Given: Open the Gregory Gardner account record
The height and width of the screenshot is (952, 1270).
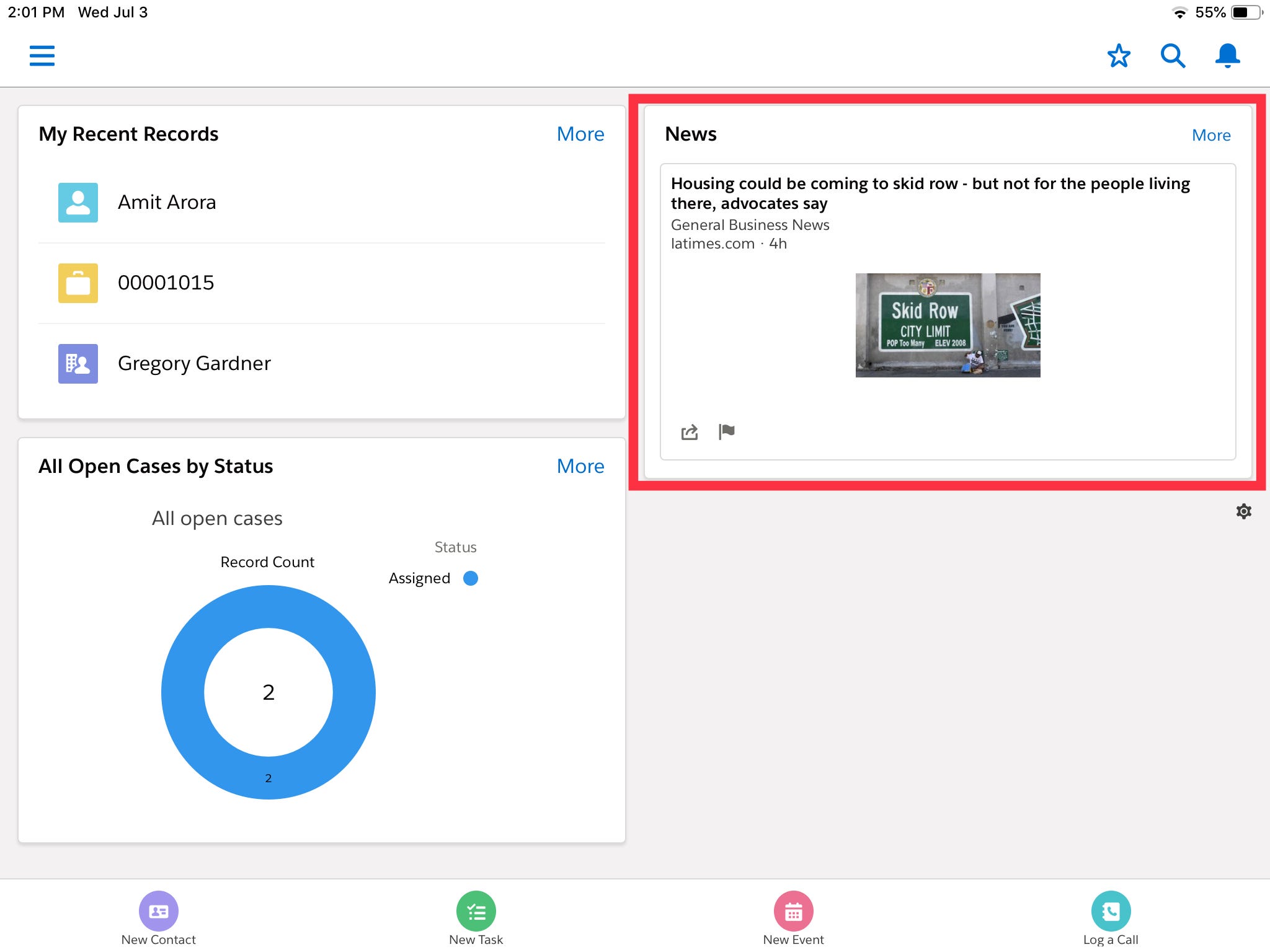Looking at the screenshot, I should point(194,364).
